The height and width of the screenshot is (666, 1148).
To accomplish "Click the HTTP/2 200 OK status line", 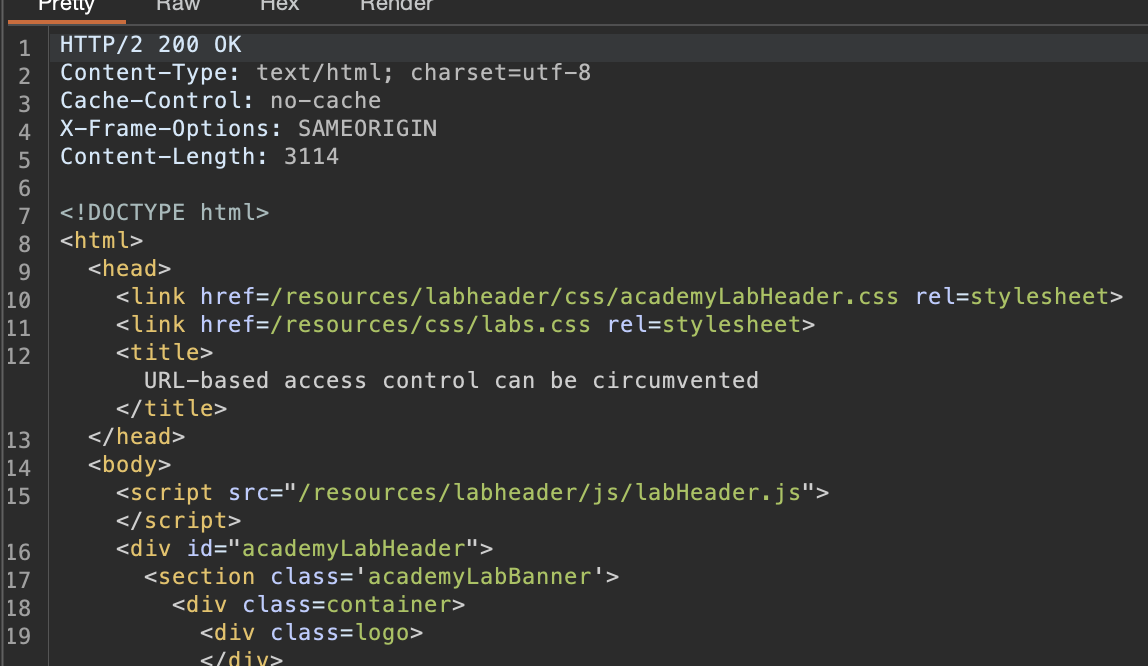I will (150, 45).
